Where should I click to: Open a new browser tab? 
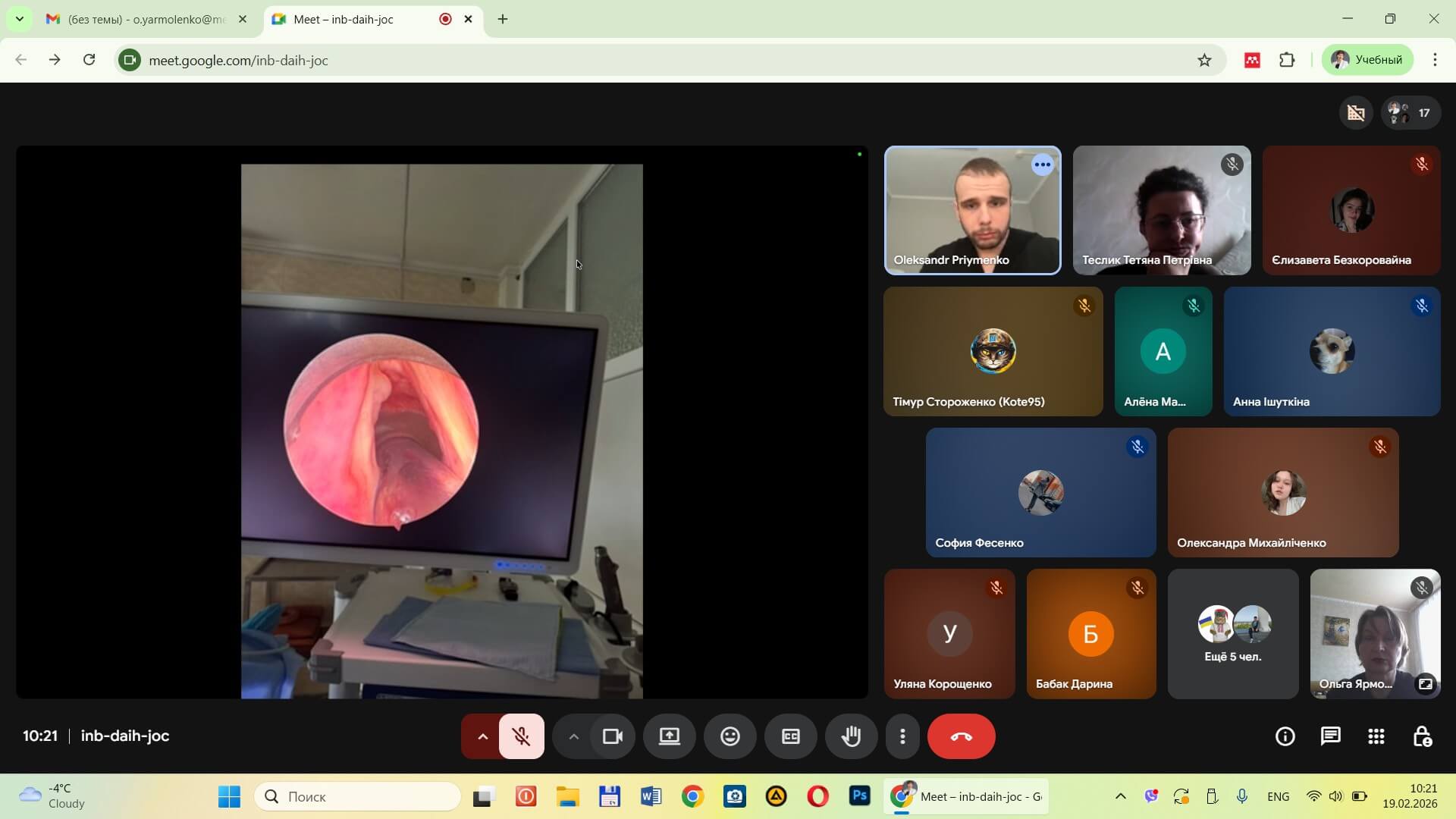point(503,19)
